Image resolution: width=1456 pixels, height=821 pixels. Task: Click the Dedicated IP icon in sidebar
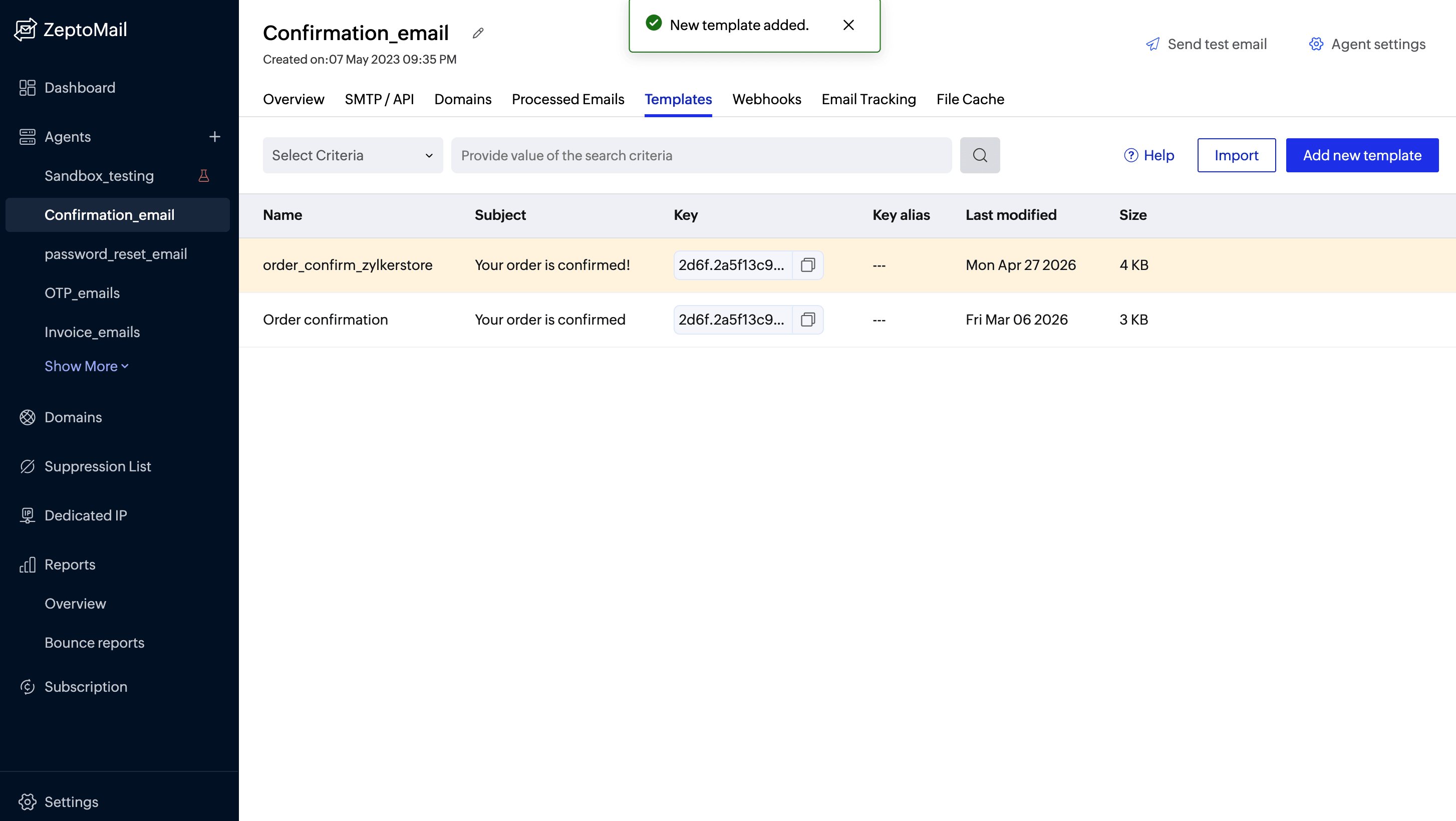pyautogui.click(x=27, y=515)
